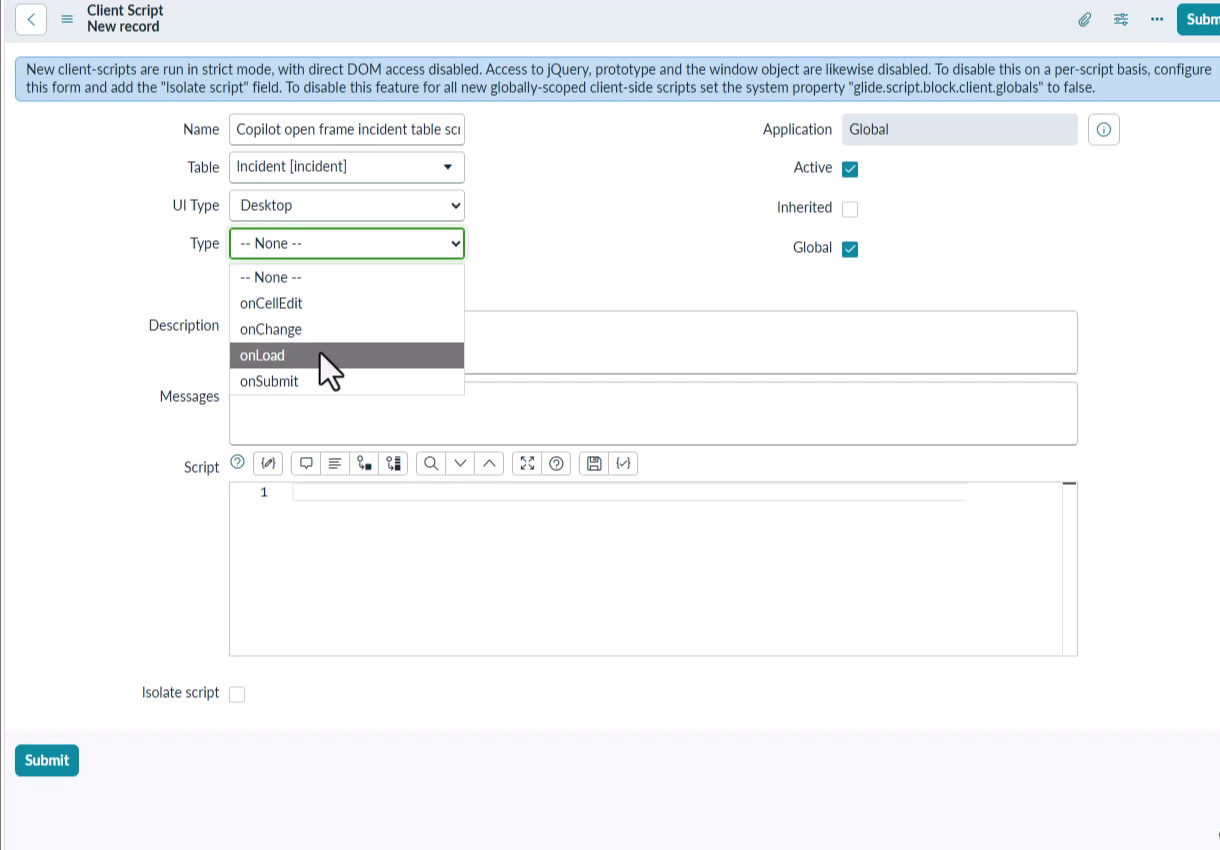Click the save floppy disk icon

pos(594,463)
